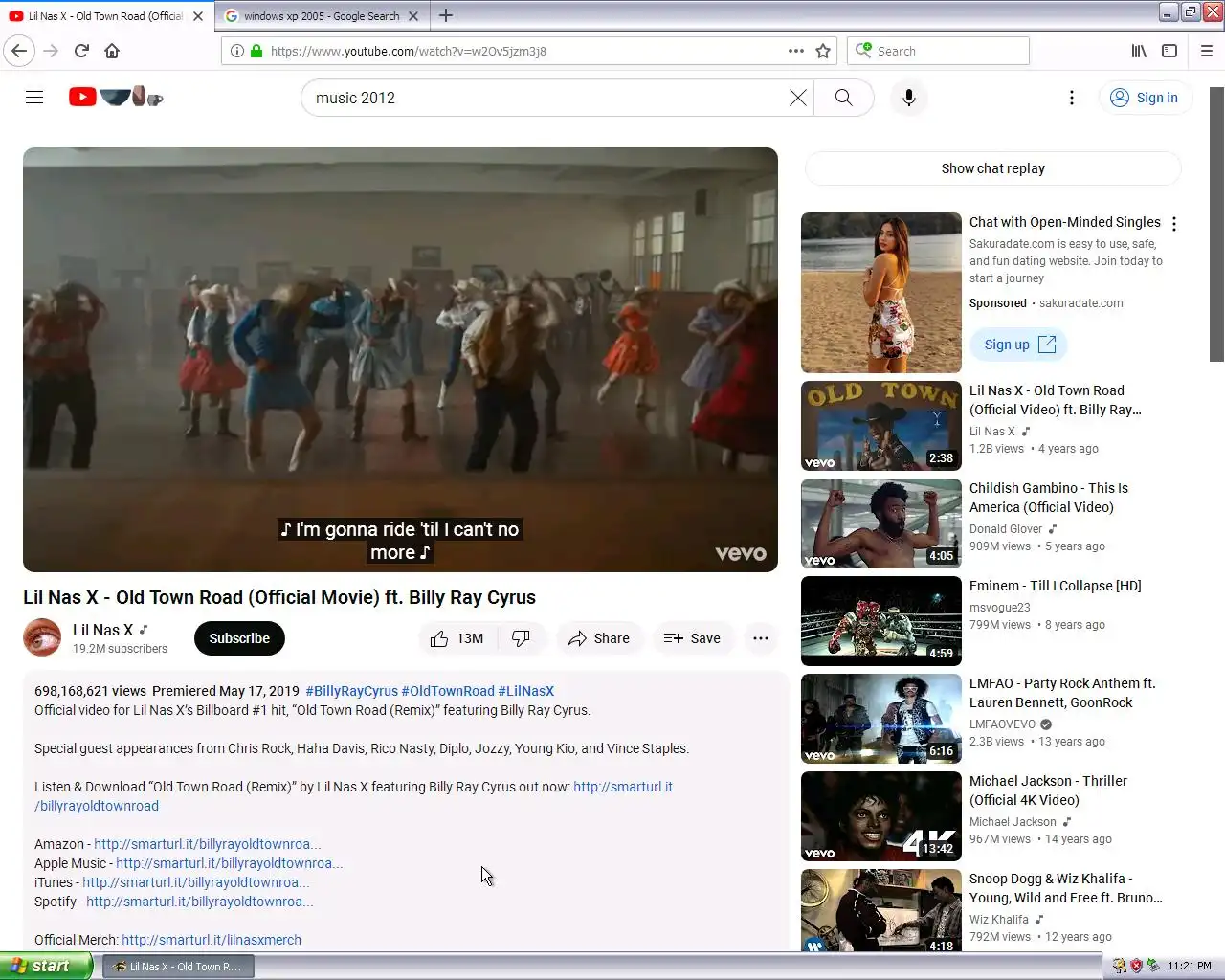Open LMFAO Party Rock Anthem thumbnail

[x=881, y=719]
